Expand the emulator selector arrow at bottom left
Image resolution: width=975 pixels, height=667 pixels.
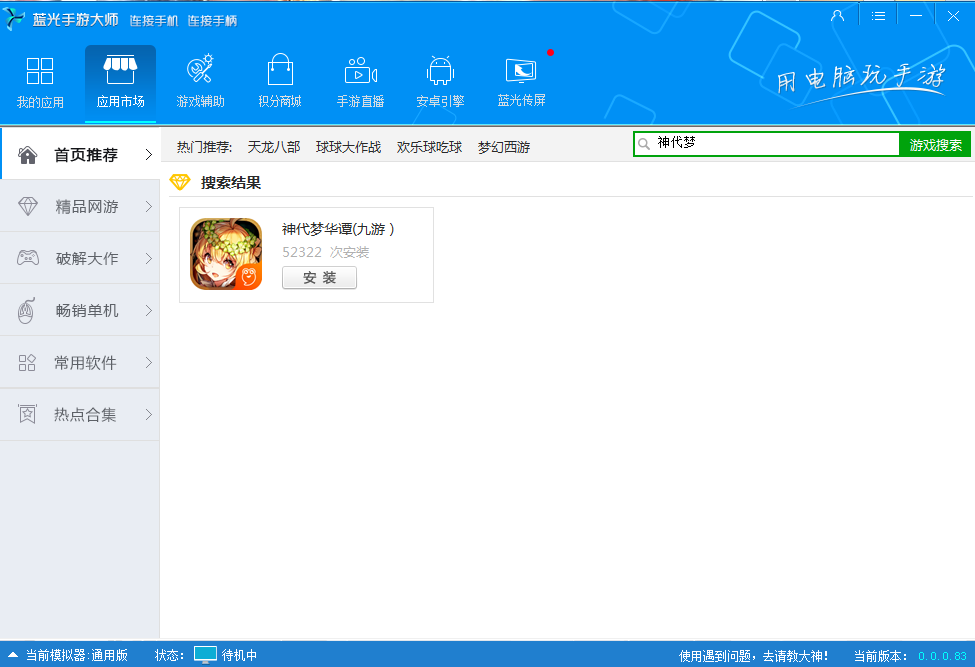click(13, 655)
